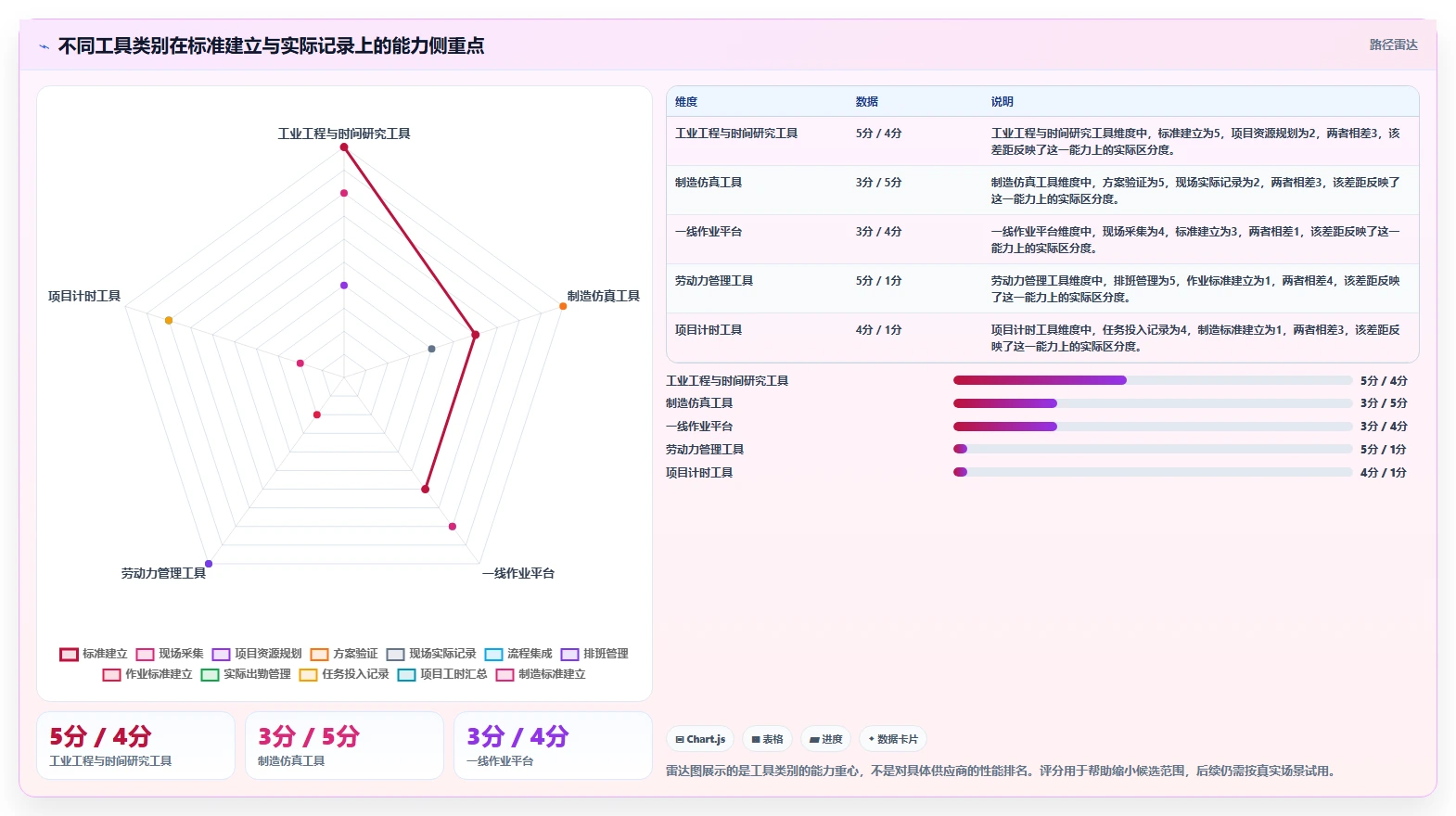Click the 制造仿真工具 radar axis label
The image size is (1456, 816).
(x=604, y=296)
